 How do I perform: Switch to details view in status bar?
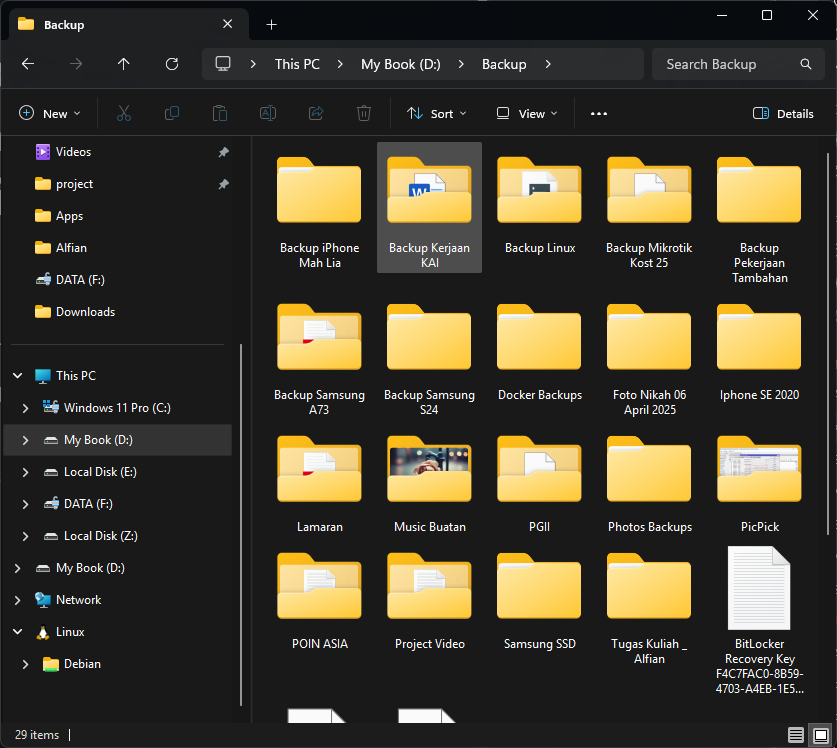(796, 734)
